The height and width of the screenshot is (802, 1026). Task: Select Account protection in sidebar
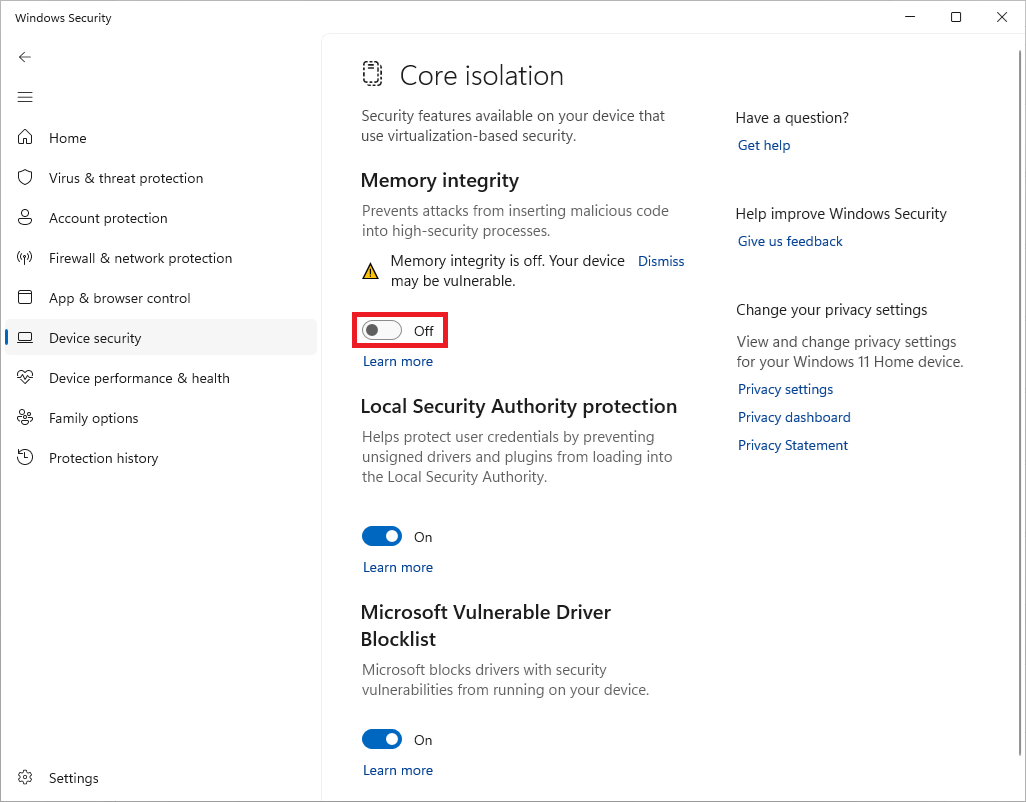click(108, 217)
